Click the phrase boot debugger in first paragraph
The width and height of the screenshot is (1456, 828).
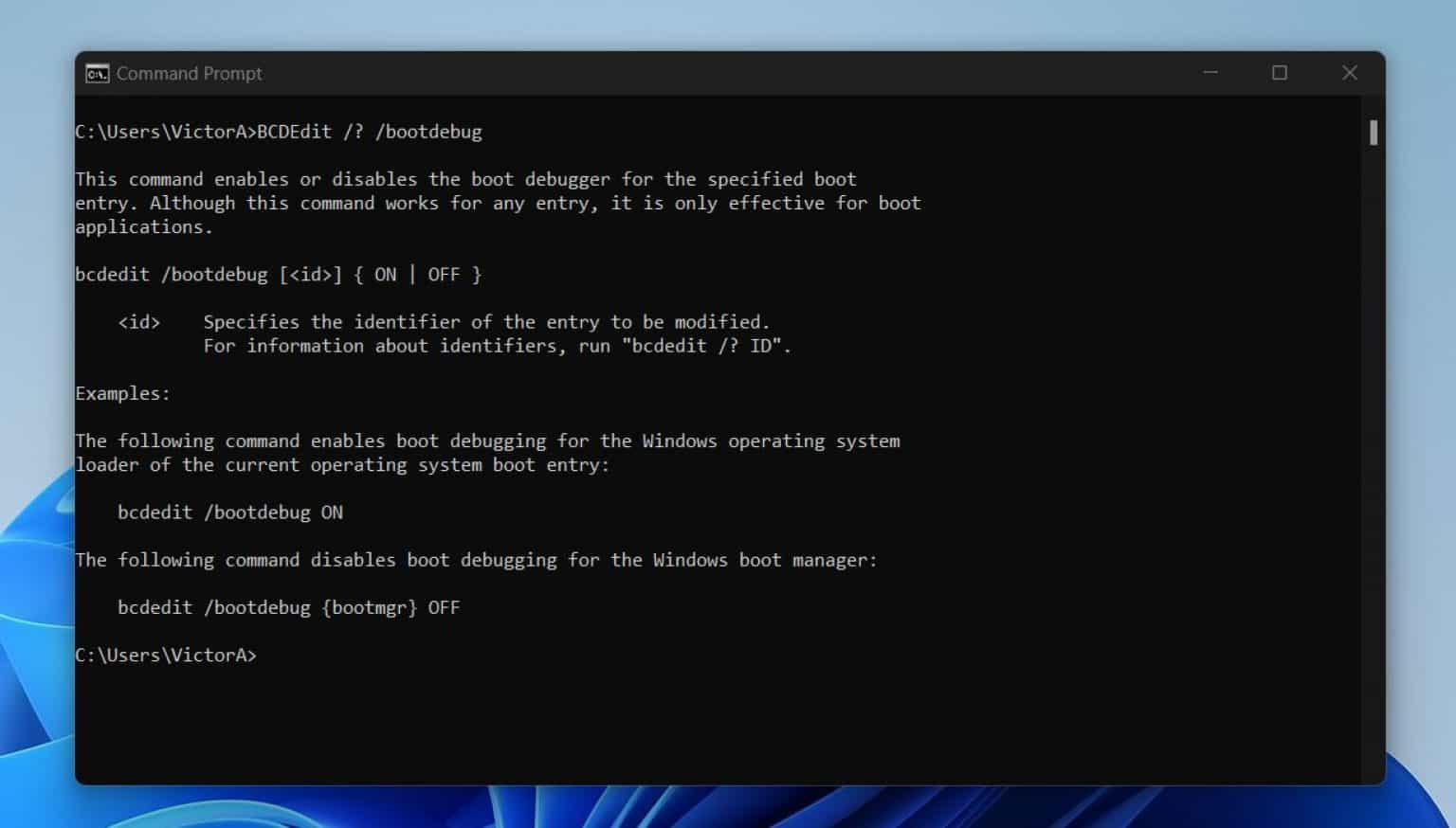(540, 179)
